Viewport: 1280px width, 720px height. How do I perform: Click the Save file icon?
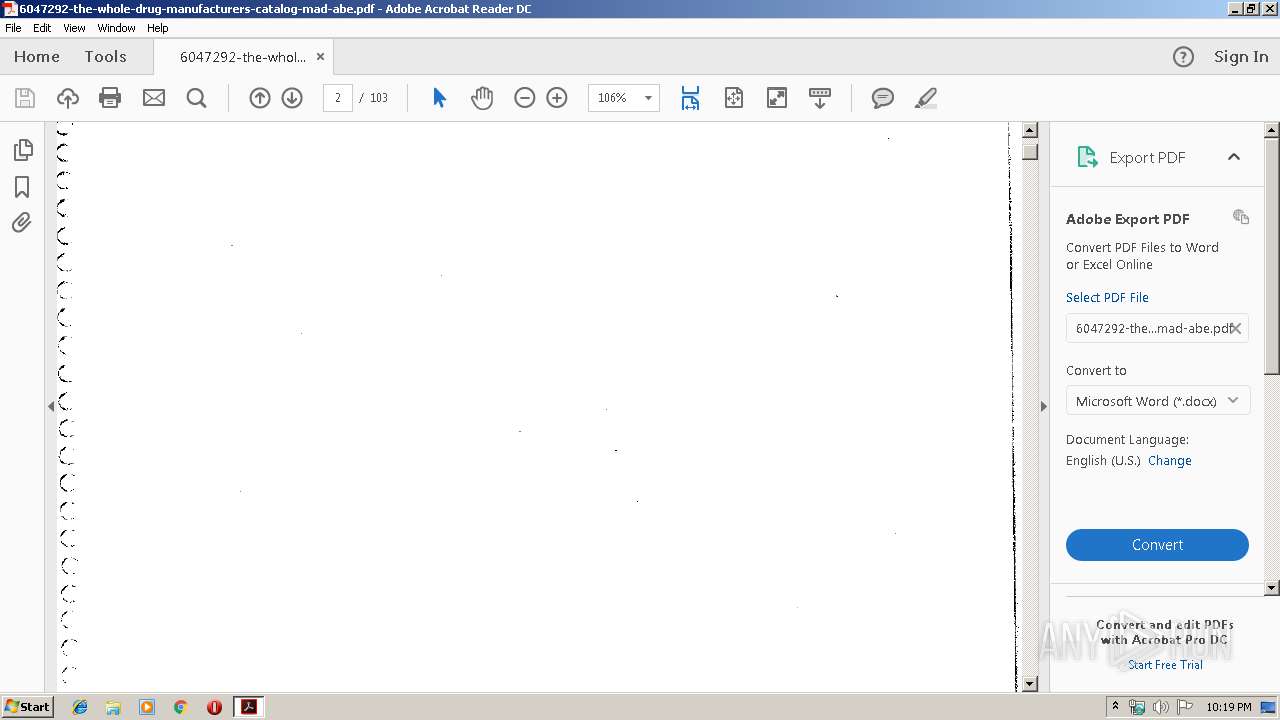point(25,98)
